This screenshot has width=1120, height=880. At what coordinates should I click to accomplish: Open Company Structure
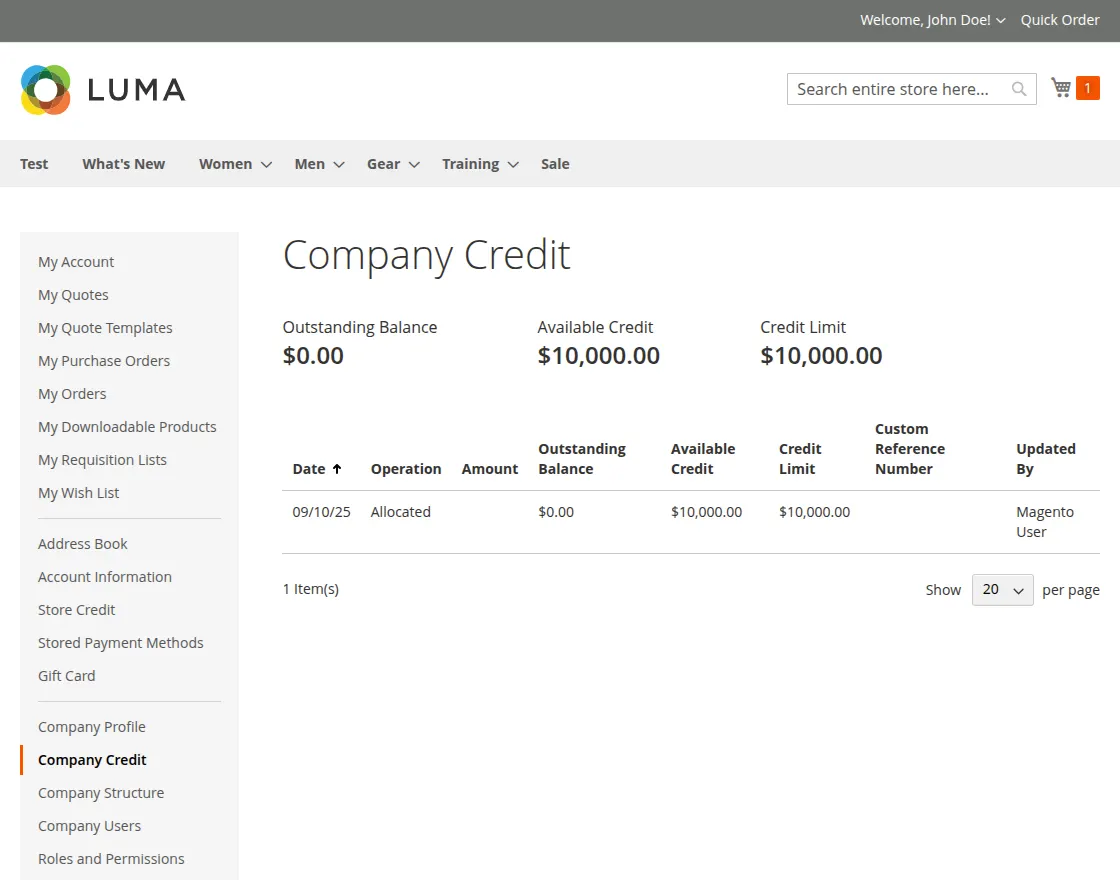point(101,793)
